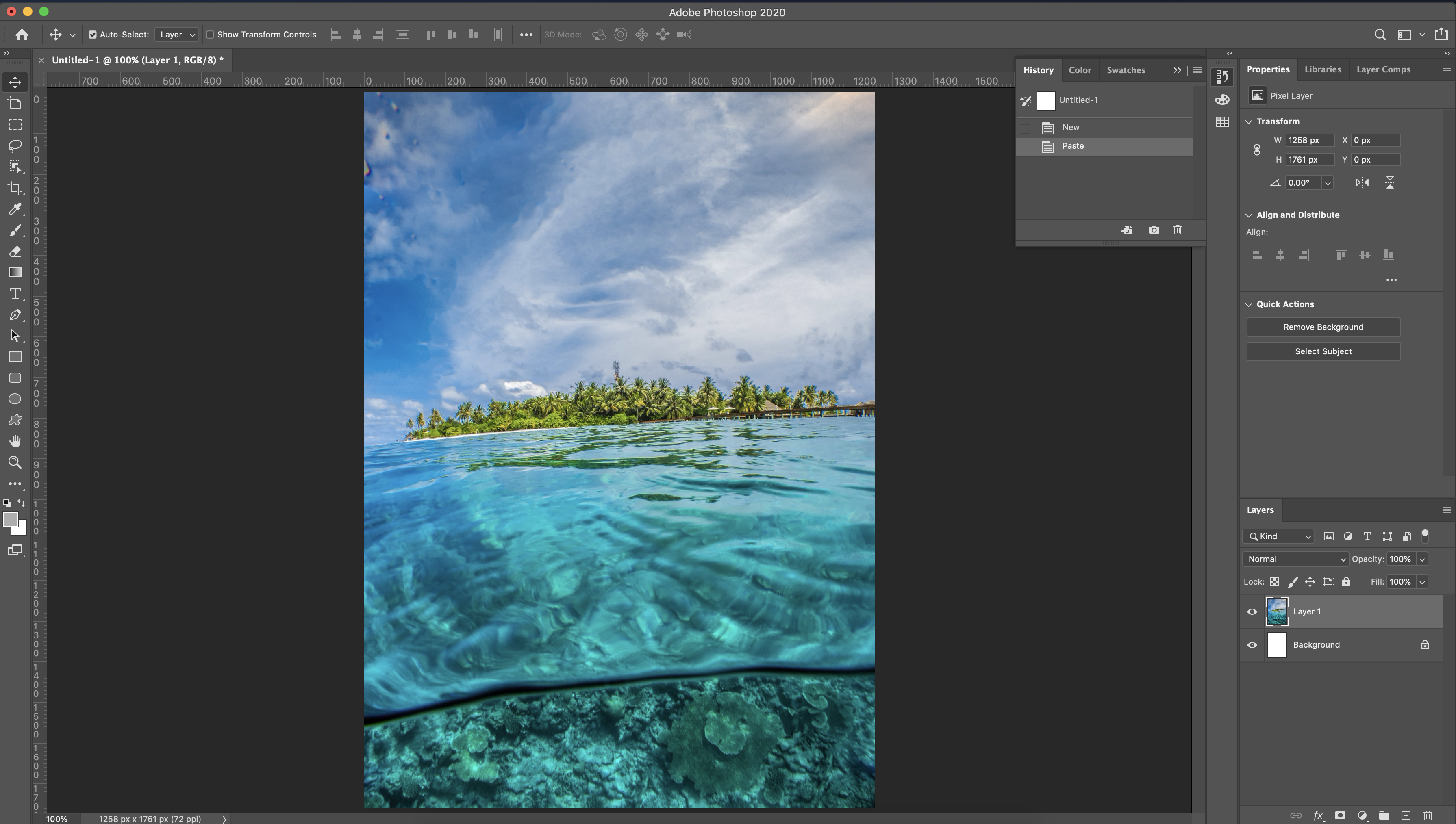This screenshot has height=824, width=1456.
Task: Create new snapshot in History panel
Action: [1154, 230]
